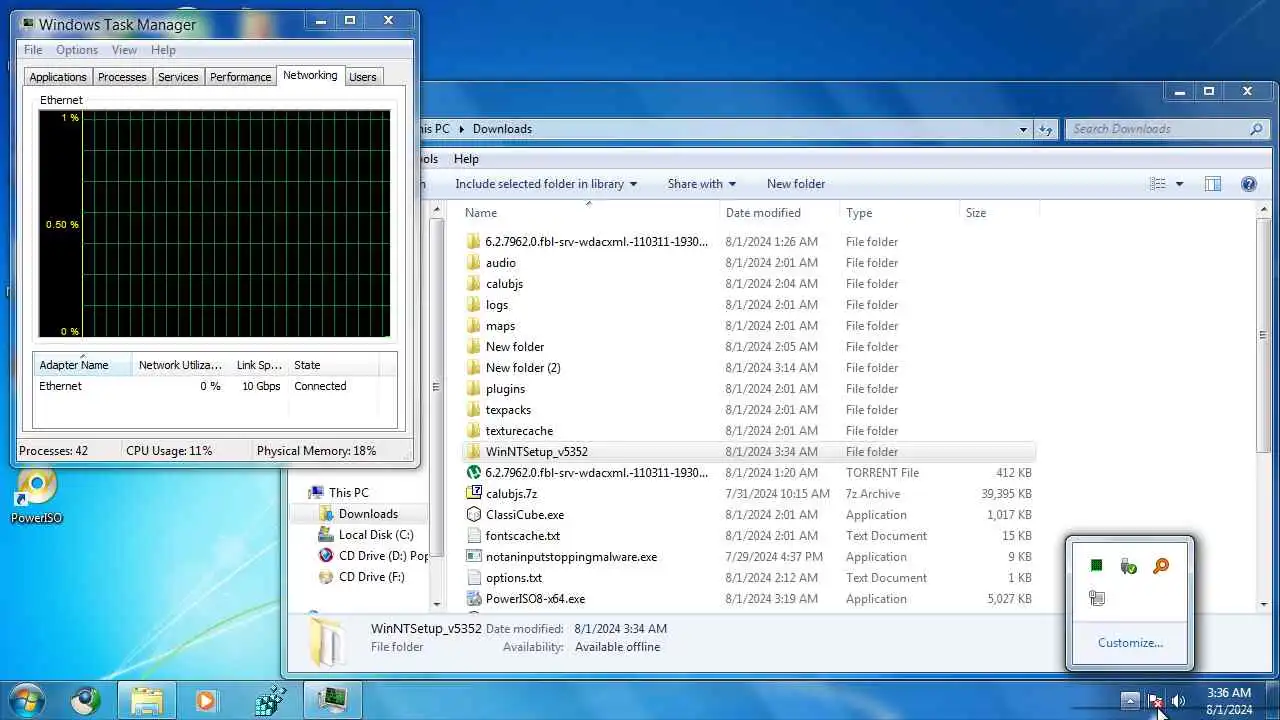Viewport: 1280px width, 720px height.
Task: Click the PowerISO8-x64.exe icon
Action: coord(474,599)
